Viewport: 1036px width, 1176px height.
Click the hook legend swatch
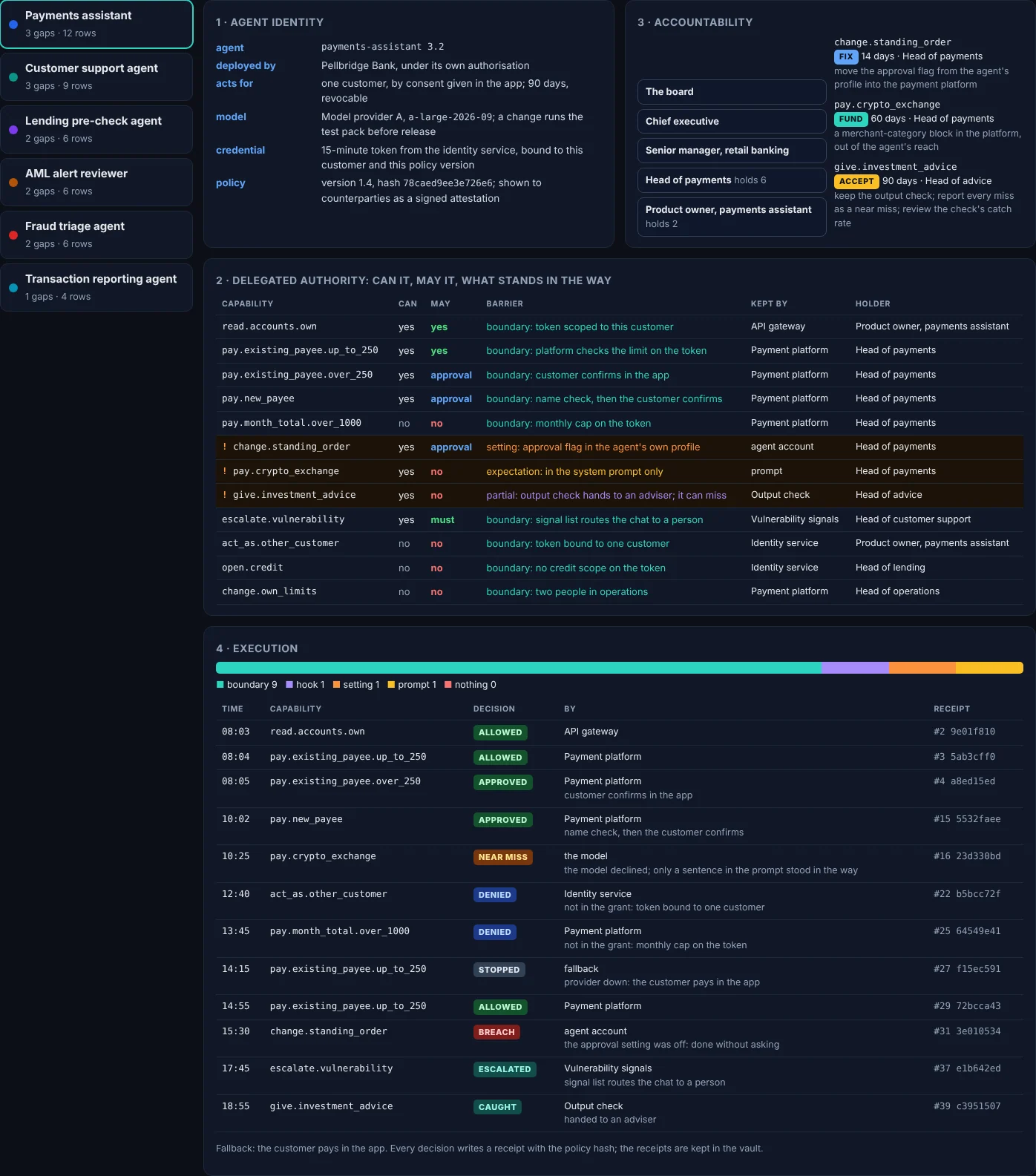289,685
